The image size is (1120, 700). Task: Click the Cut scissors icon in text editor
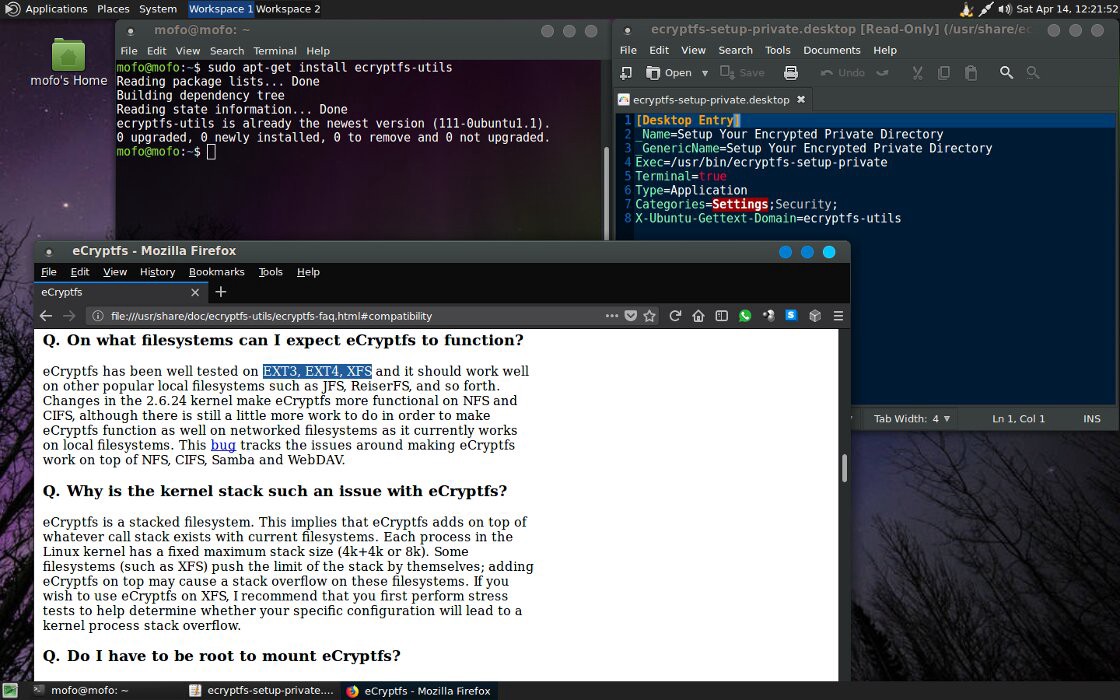[x=918, y=73]
